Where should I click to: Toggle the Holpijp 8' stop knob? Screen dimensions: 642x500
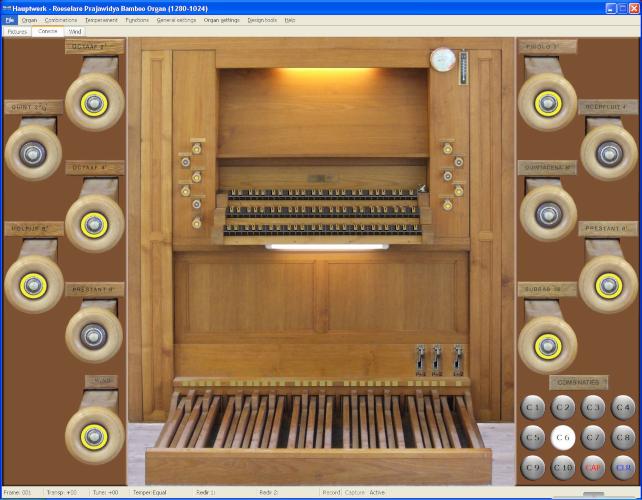tap(34, 284)
